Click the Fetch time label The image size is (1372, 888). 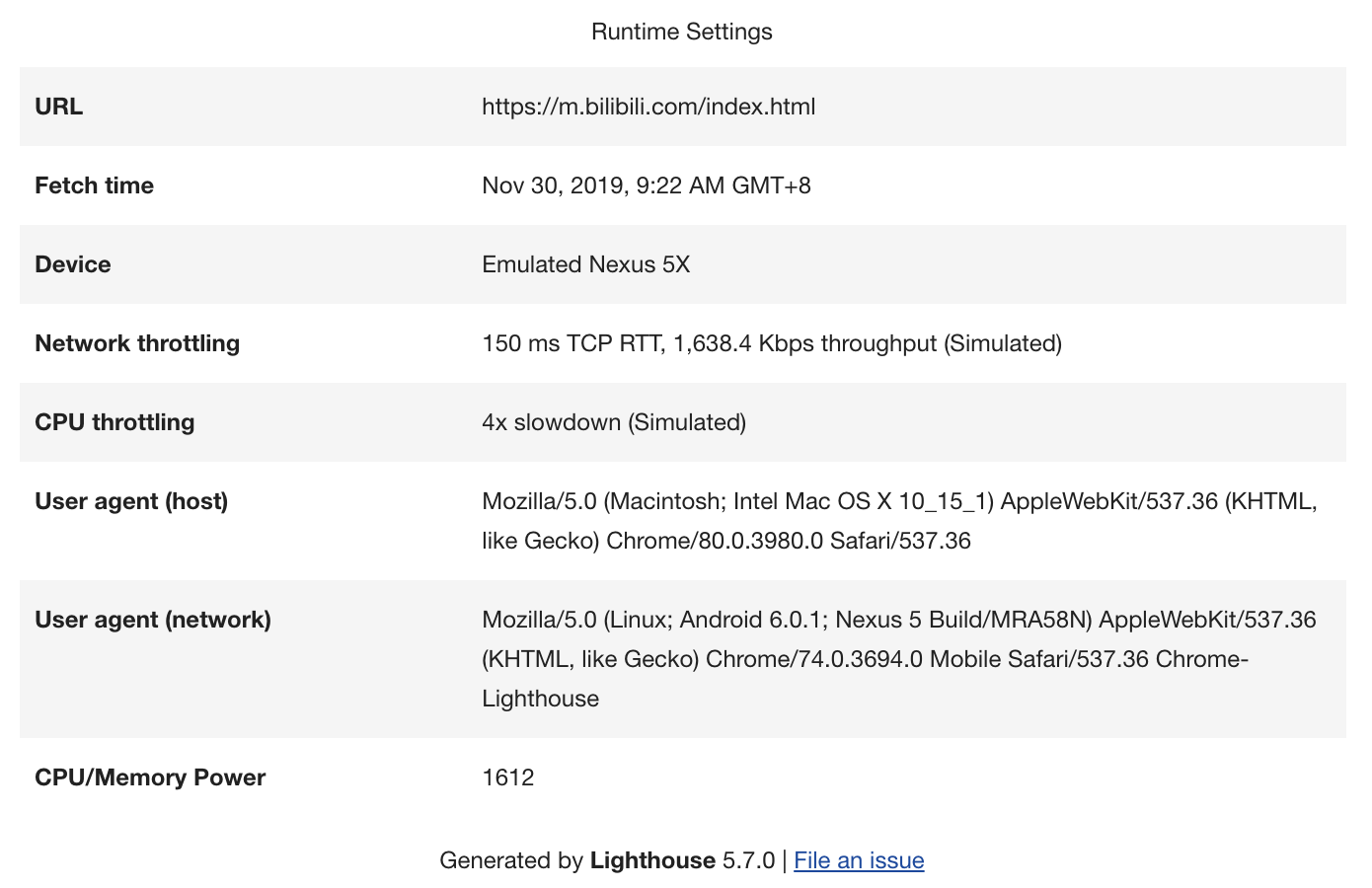coord(94,185)
